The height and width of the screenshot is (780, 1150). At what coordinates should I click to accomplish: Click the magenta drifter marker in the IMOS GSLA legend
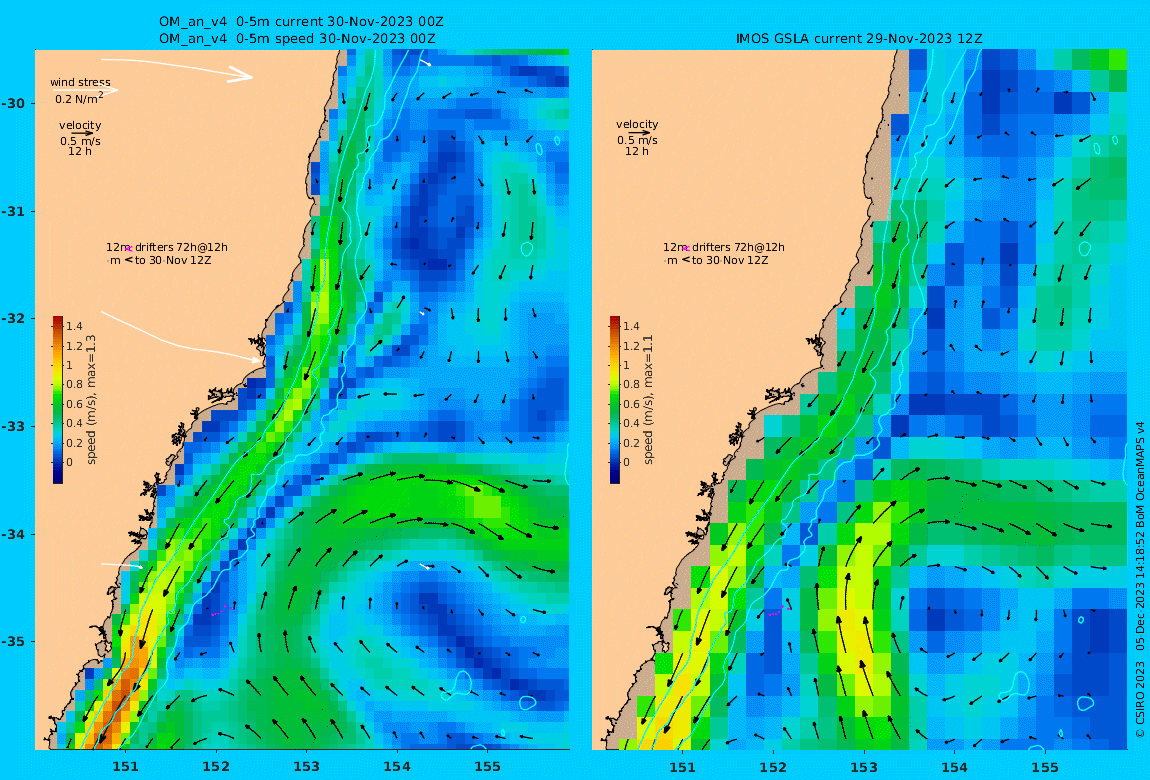[686, 249]
